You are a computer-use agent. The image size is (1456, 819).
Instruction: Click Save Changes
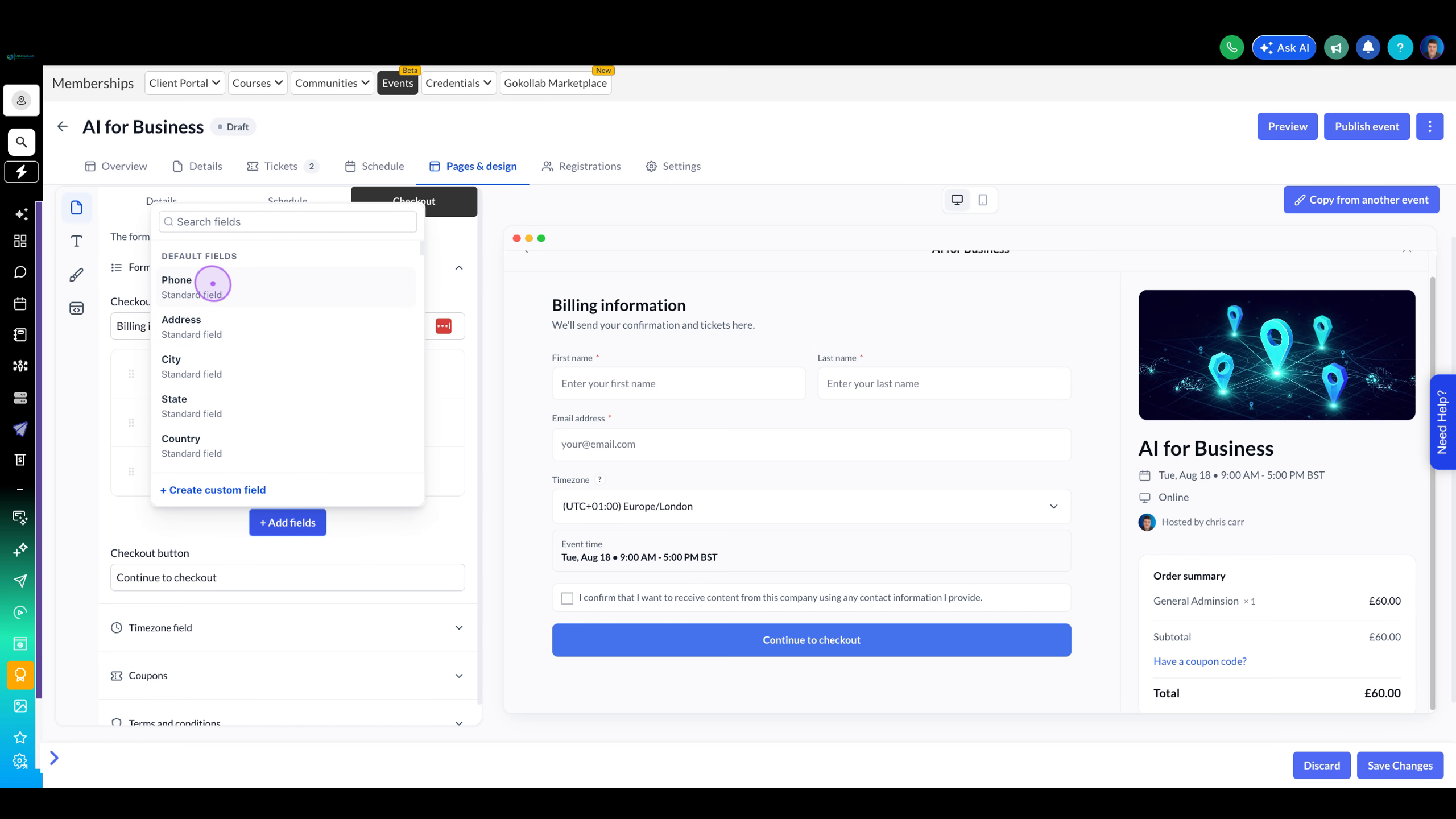click(x=1400, y=766)
